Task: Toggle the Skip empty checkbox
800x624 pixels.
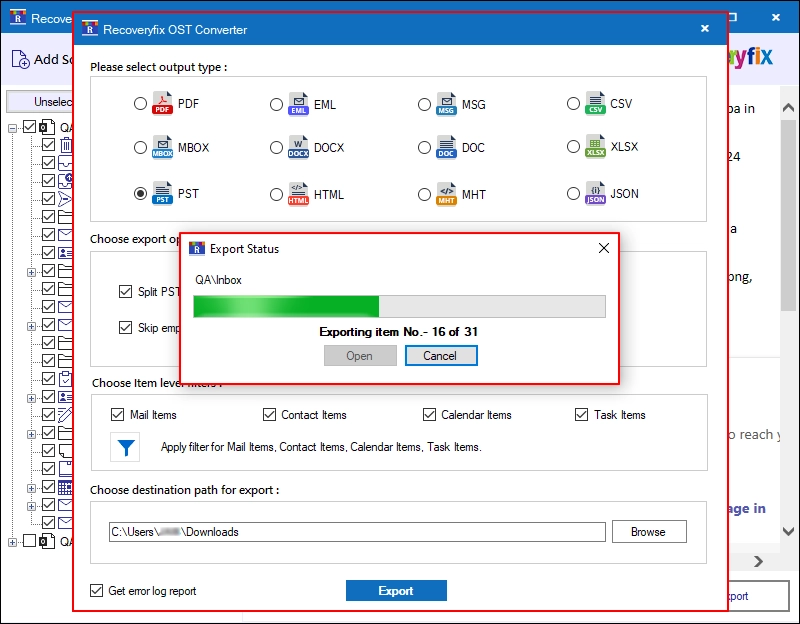Action: 125,327
